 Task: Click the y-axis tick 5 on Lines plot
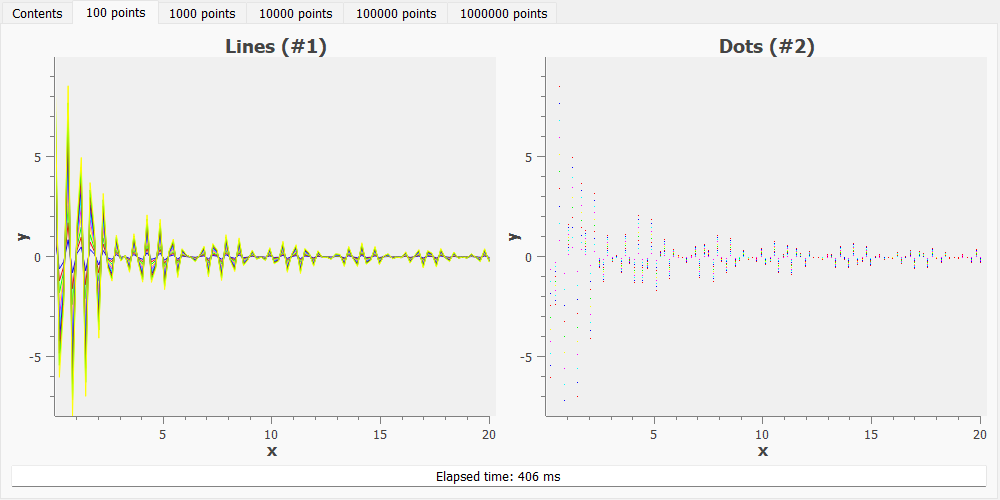click(x=37, y=157)
